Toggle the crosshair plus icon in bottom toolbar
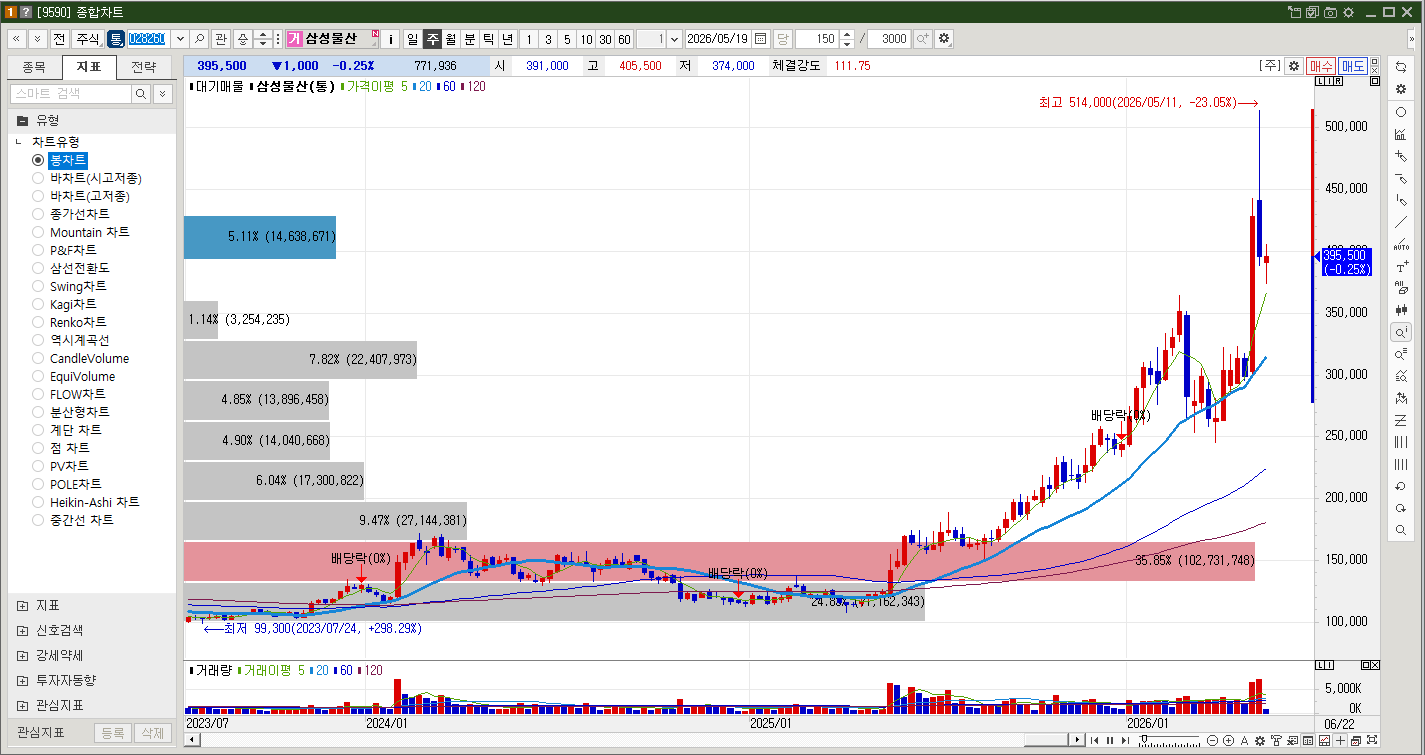Viewport: 1425px width, 755px height. click(1340, 740)
